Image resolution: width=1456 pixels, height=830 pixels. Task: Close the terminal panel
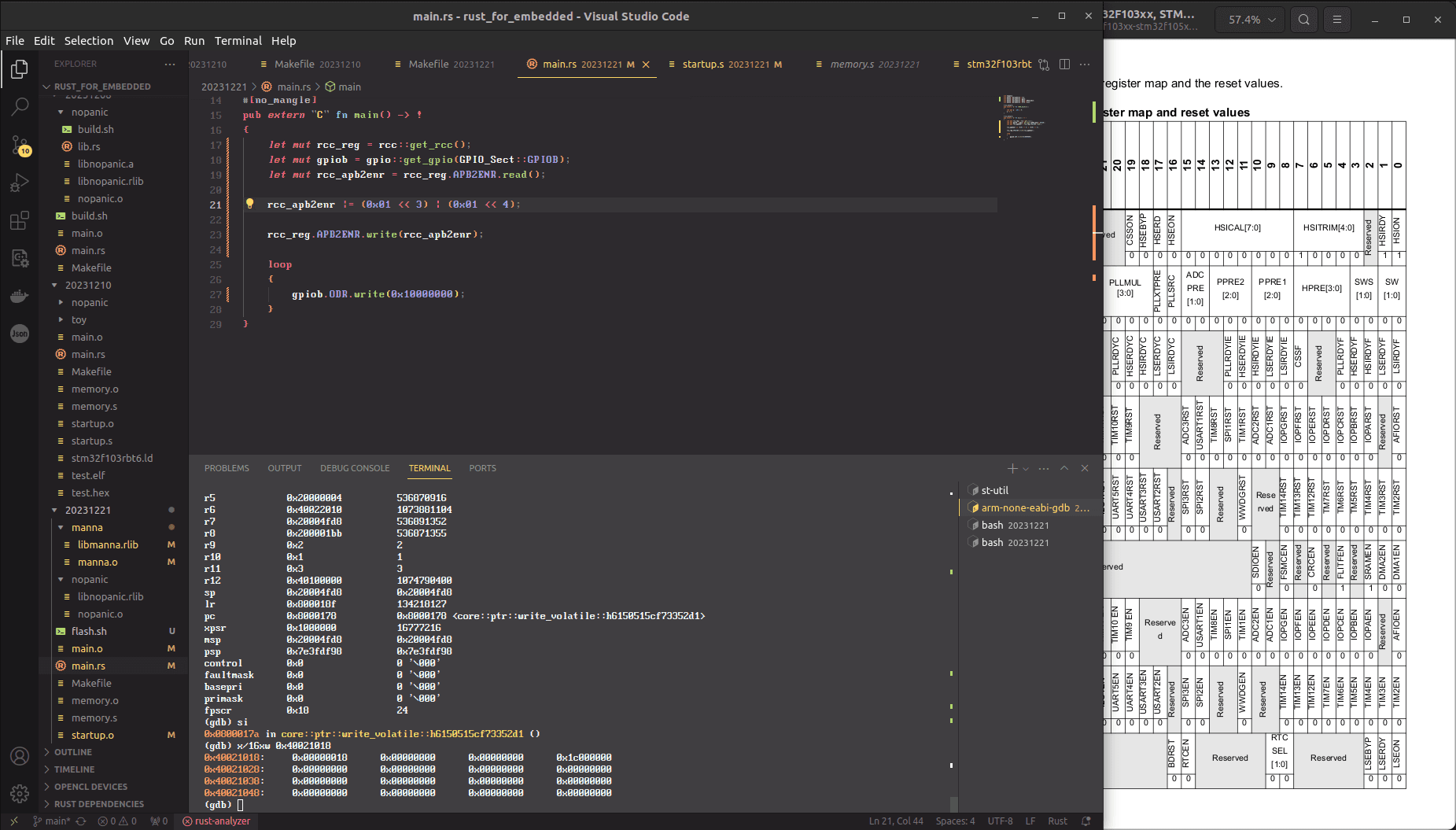click(1085, 468)
